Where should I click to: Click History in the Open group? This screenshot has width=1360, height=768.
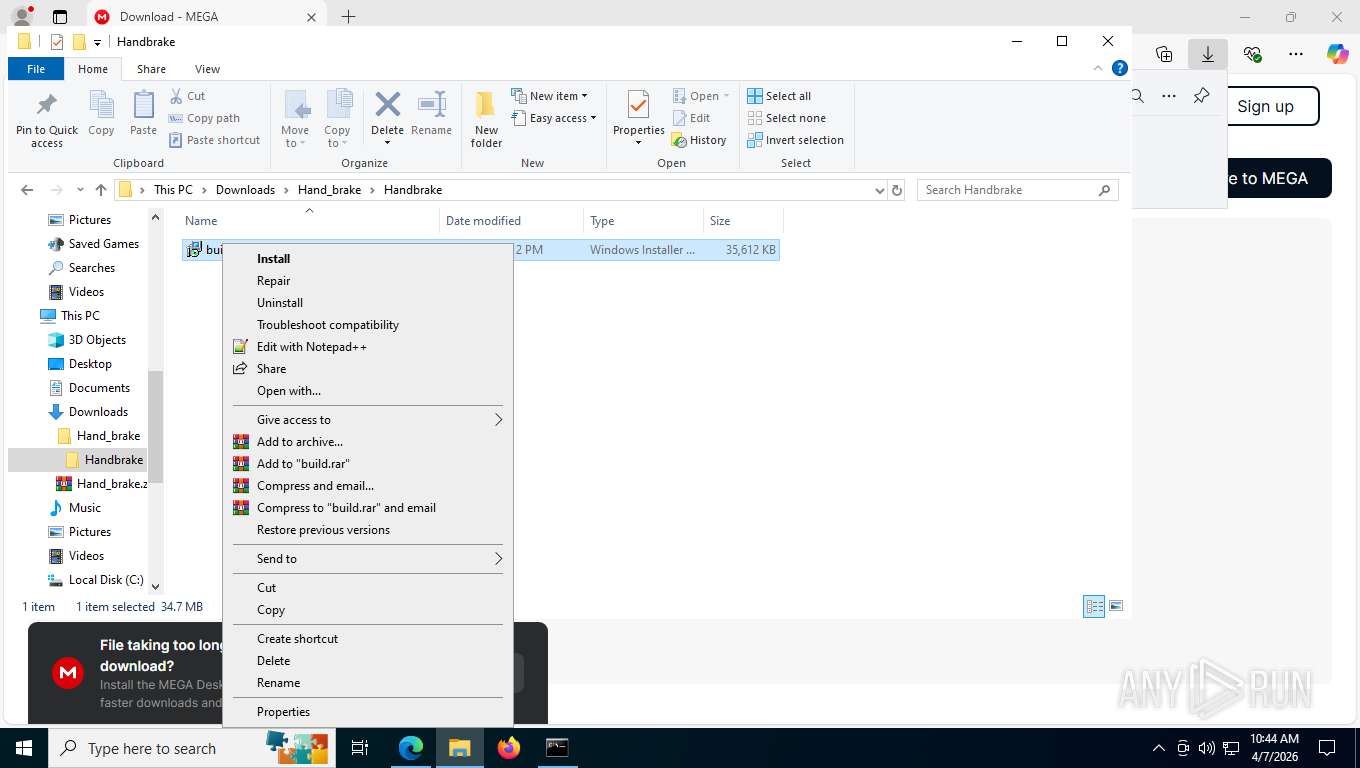(x=699, y=140)
